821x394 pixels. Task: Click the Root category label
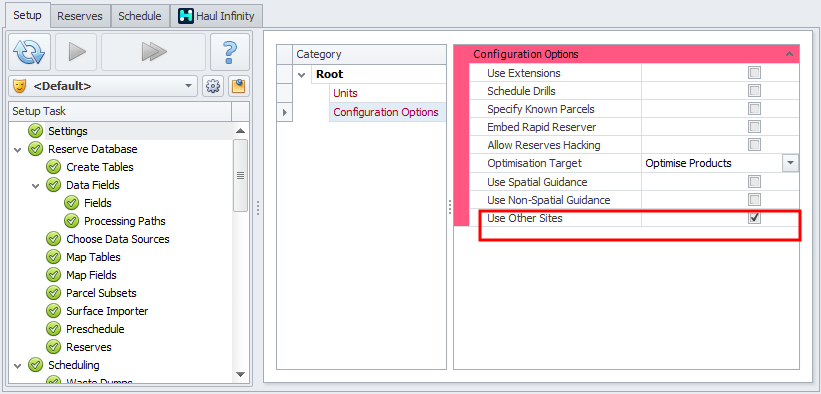coord(330,74)
